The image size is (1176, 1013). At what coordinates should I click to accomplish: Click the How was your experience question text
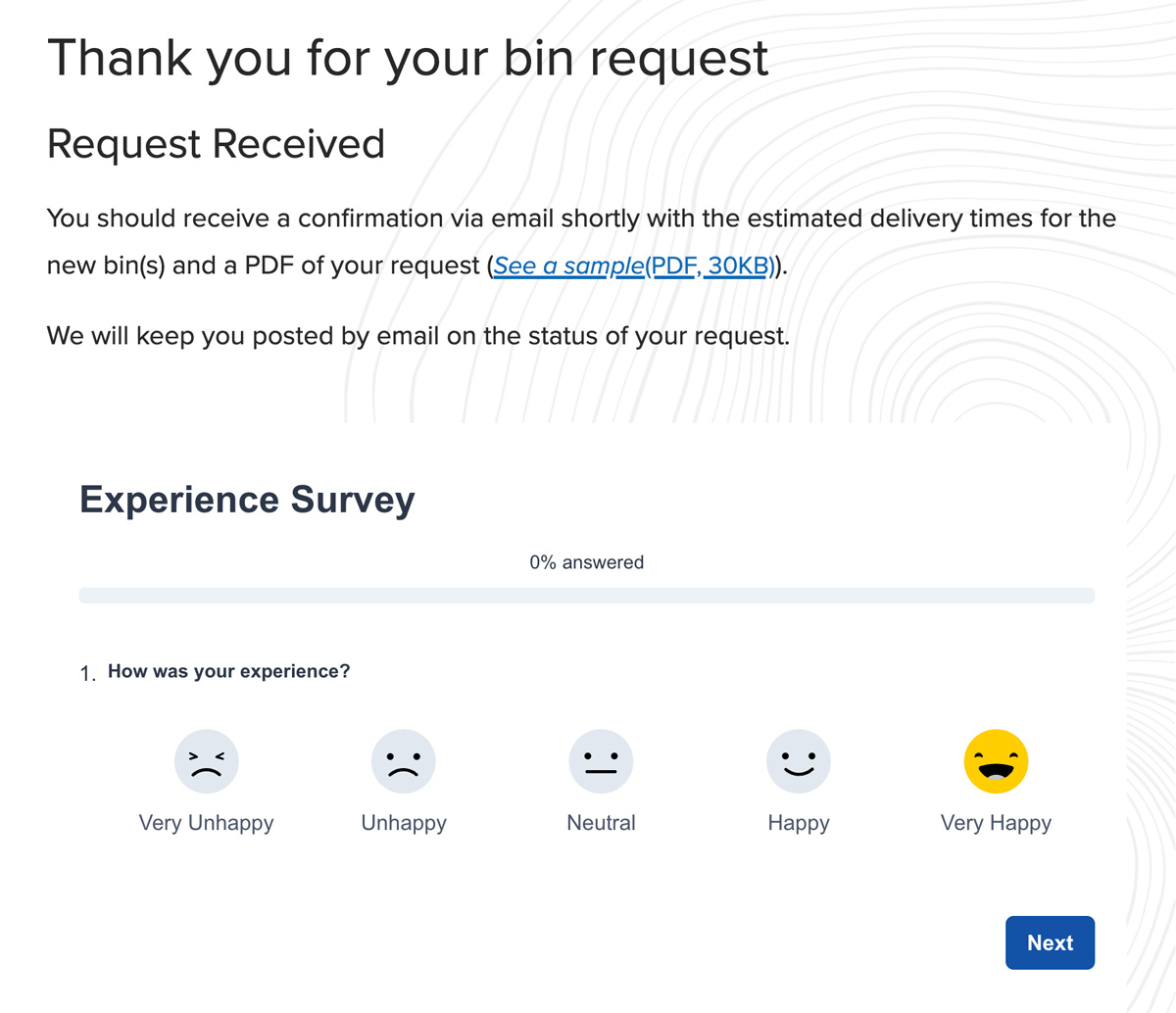[227, 671]
